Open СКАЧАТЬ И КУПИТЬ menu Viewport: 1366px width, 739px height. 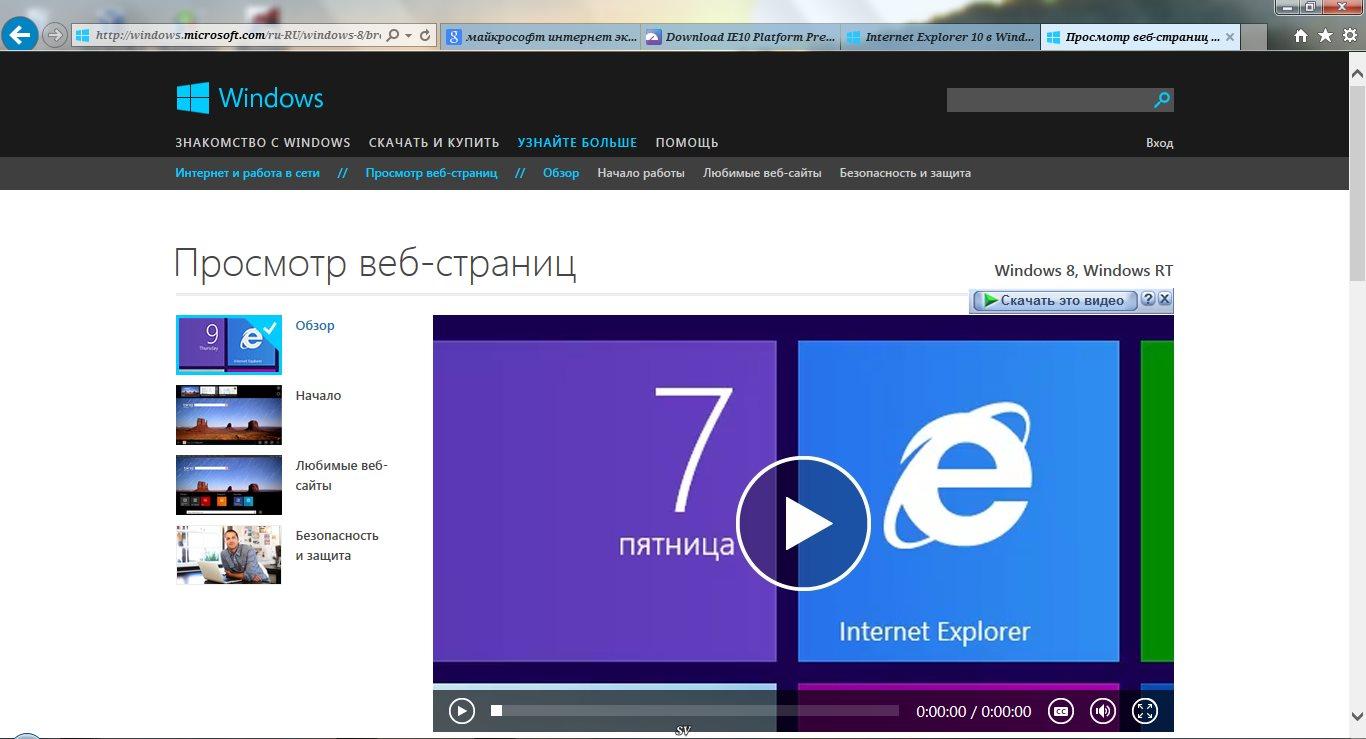tap(434, 143)
